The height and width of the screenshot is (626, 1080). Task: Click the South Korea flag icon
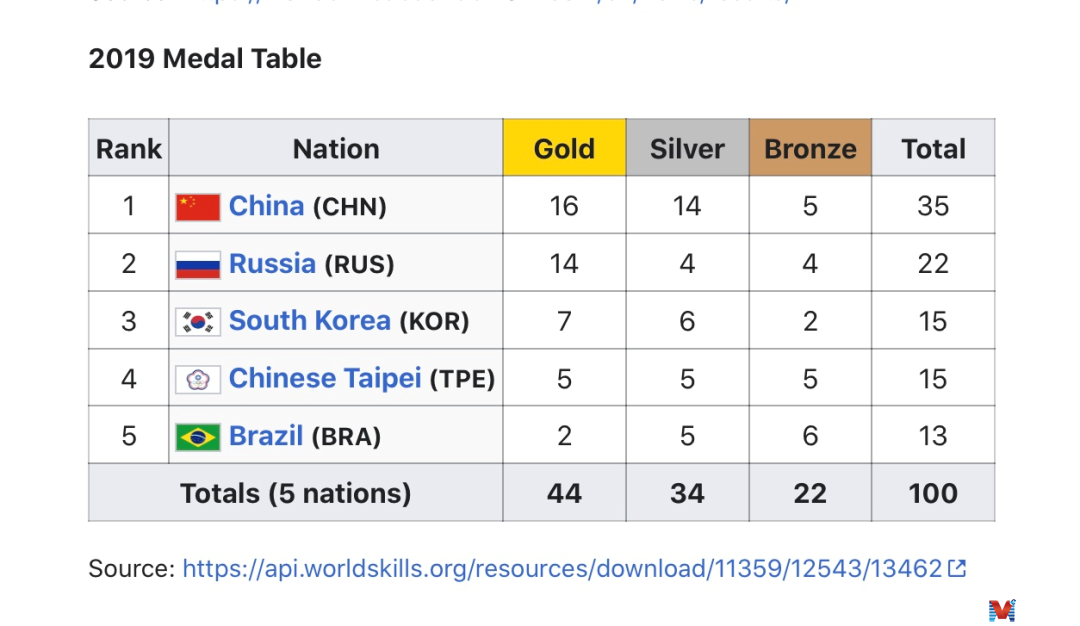pyautogui.click(x=198, y=322)
